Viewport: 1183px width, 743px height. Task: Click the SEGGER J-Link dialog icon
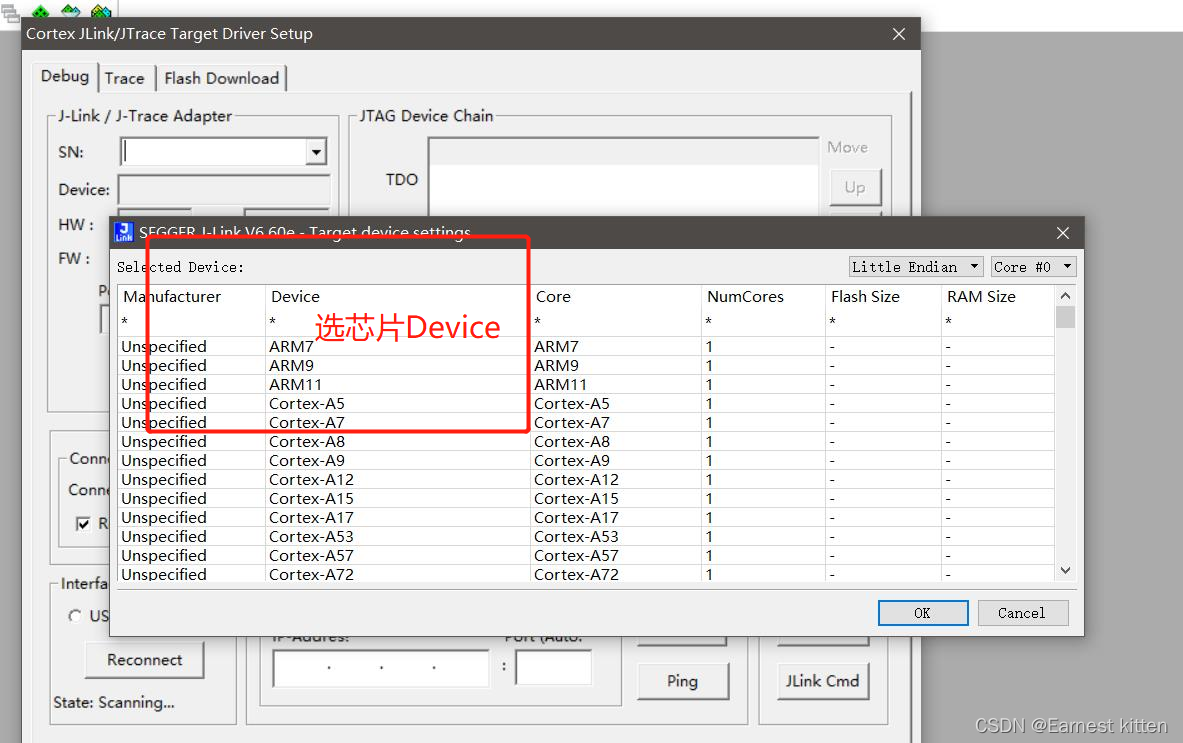click(x=124, y=232)
